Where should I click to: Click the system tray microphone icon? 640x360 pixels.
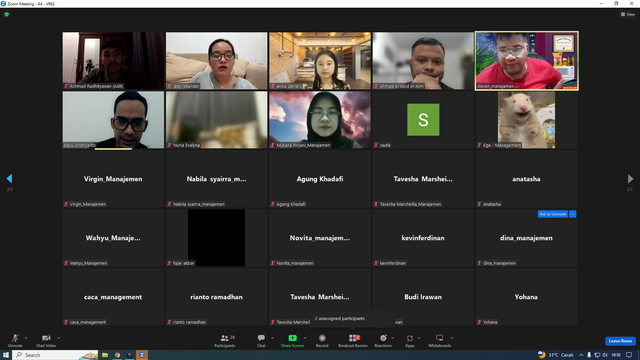point(589,355)
